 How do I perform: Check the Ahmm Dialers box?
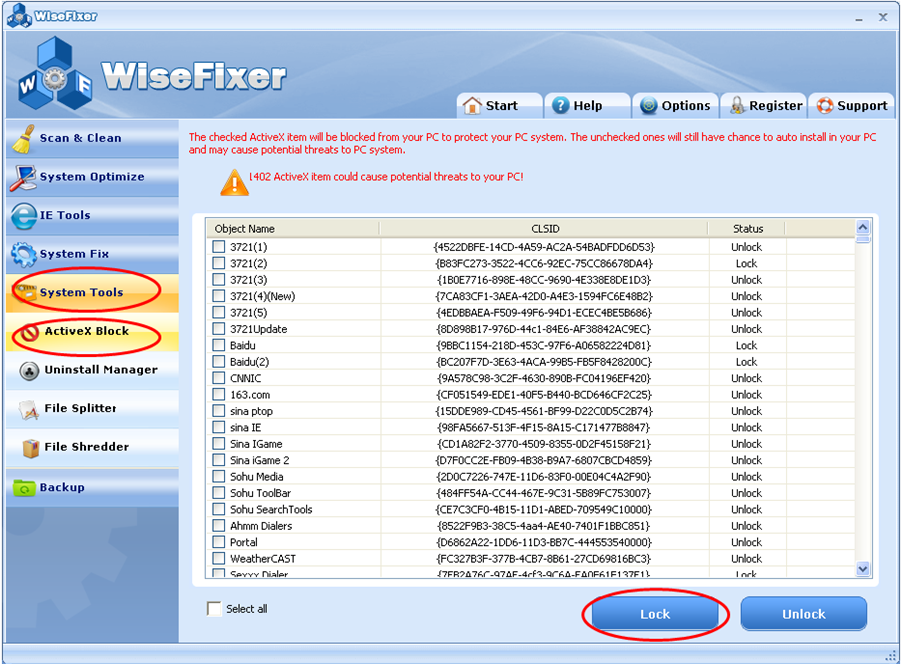(x=218, y=526)
